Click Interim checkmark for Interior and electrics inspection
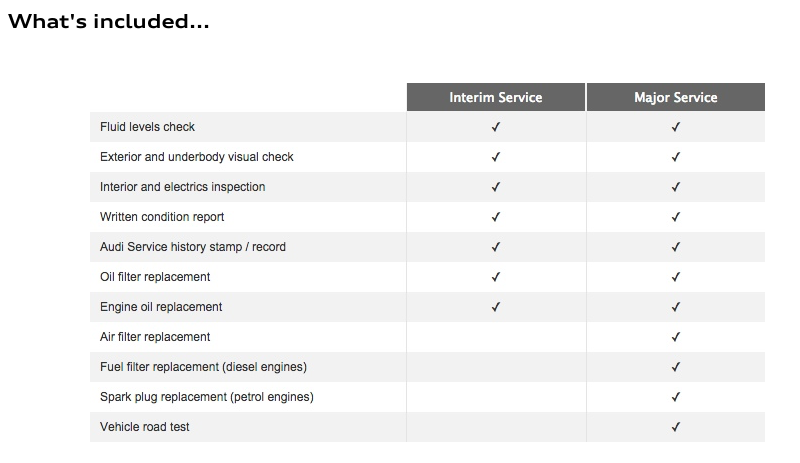 coord(496,187)
